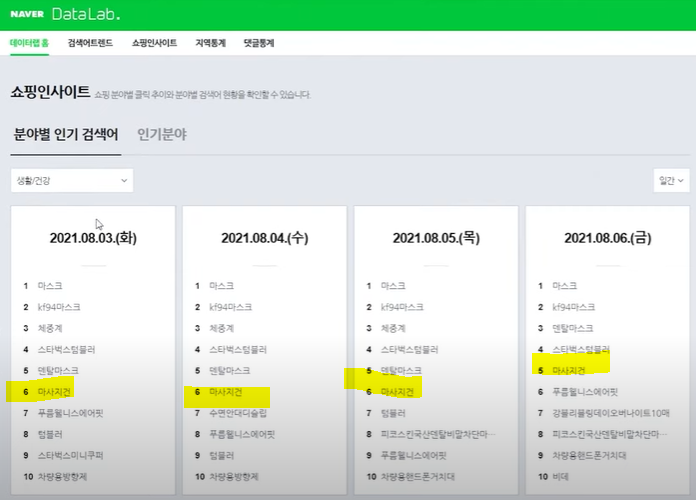The image size is (696, 500).
Task: Select 스타벅스텀블러 on 2021.08.06
Action: click(x=581, y=350)
